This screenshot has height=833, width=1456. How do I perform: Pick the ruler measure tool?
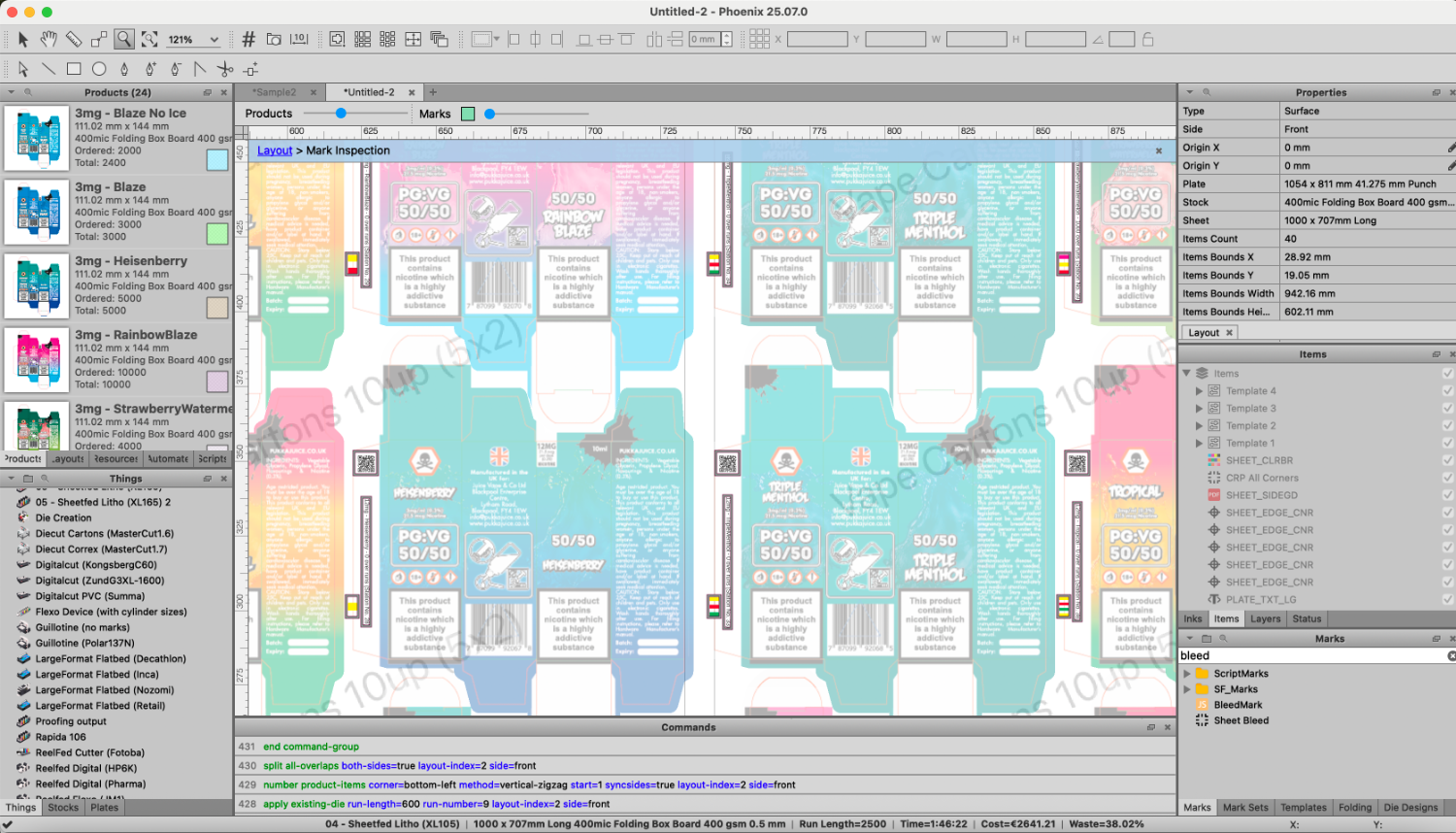(x=74, y=40)
